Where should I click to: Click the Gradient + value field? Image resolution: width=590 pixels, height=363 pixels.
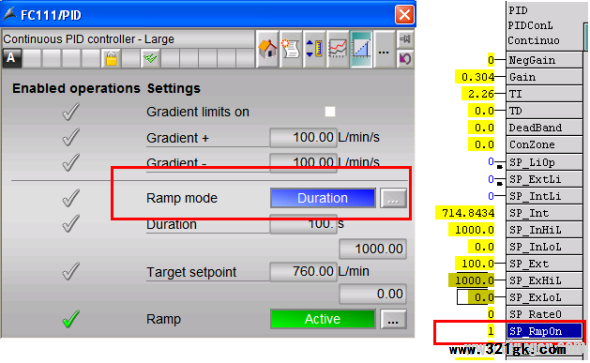pos(303,137)
